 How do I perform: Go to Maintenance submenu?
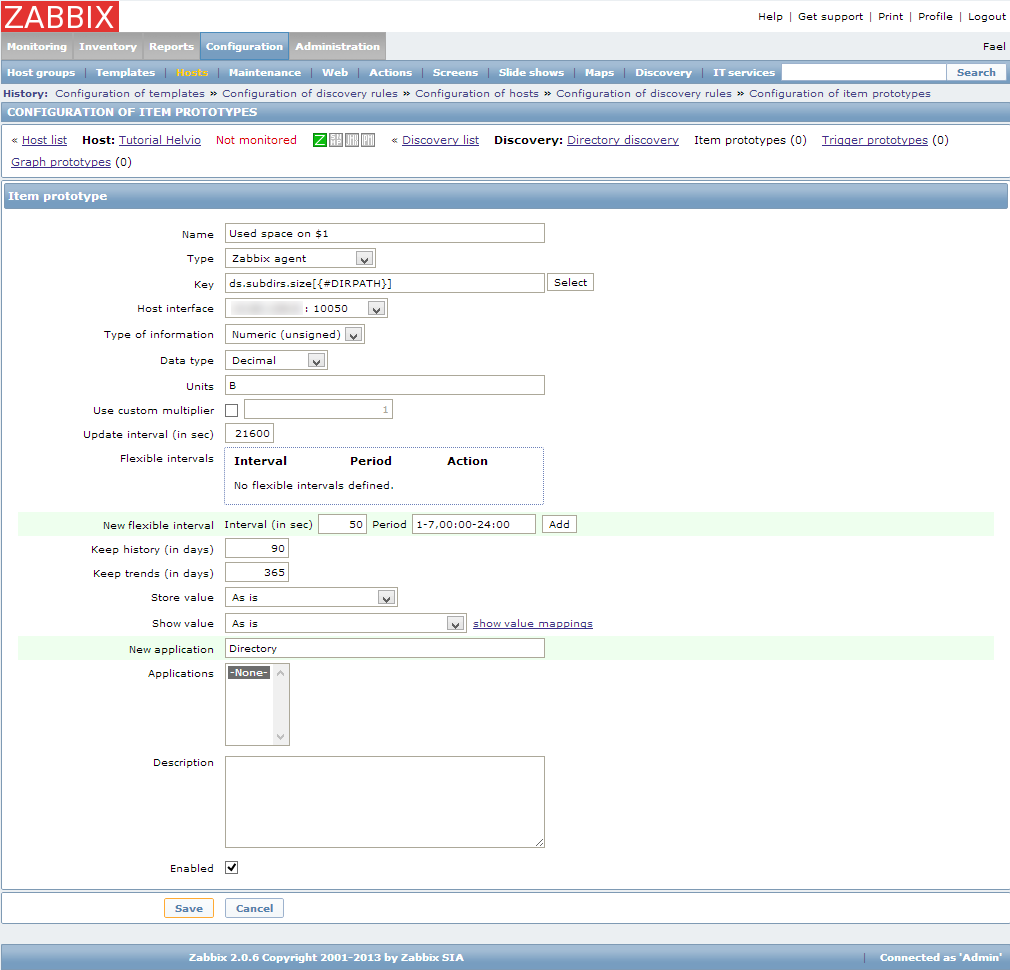coord(265,73)
